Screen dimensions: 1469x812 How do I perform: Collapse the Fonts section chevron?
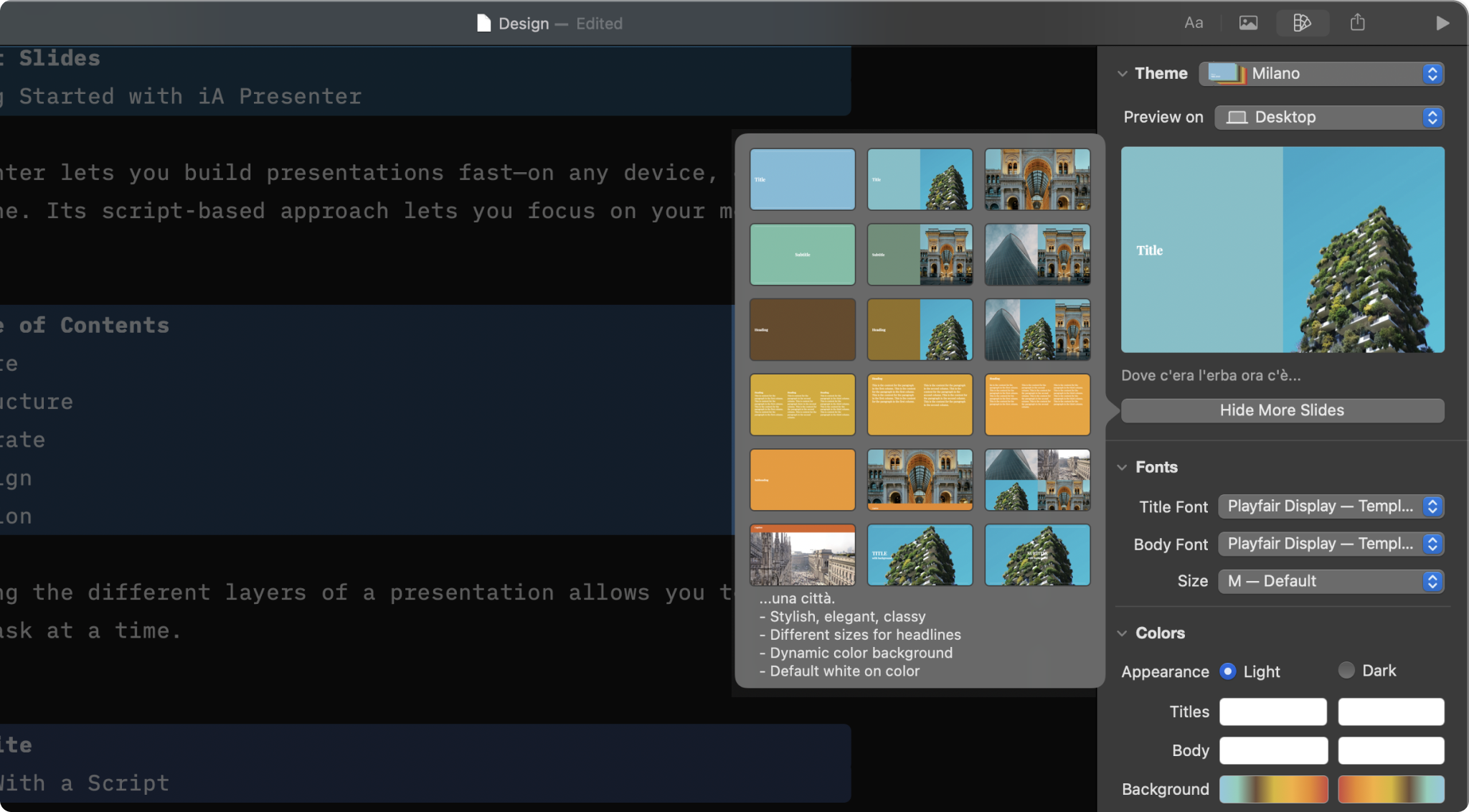pos(1123,467)
